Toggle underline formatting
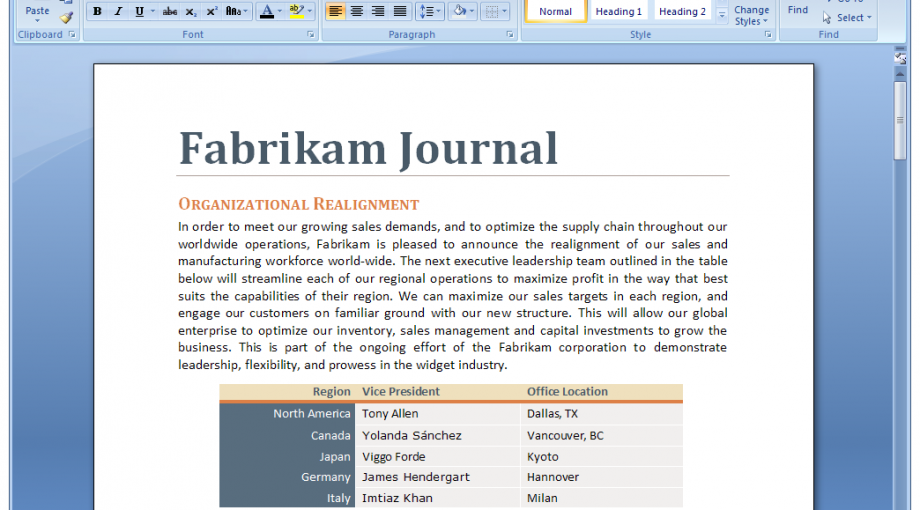Image resolution: width=920 pixels, height=510 pixels. 139,12
